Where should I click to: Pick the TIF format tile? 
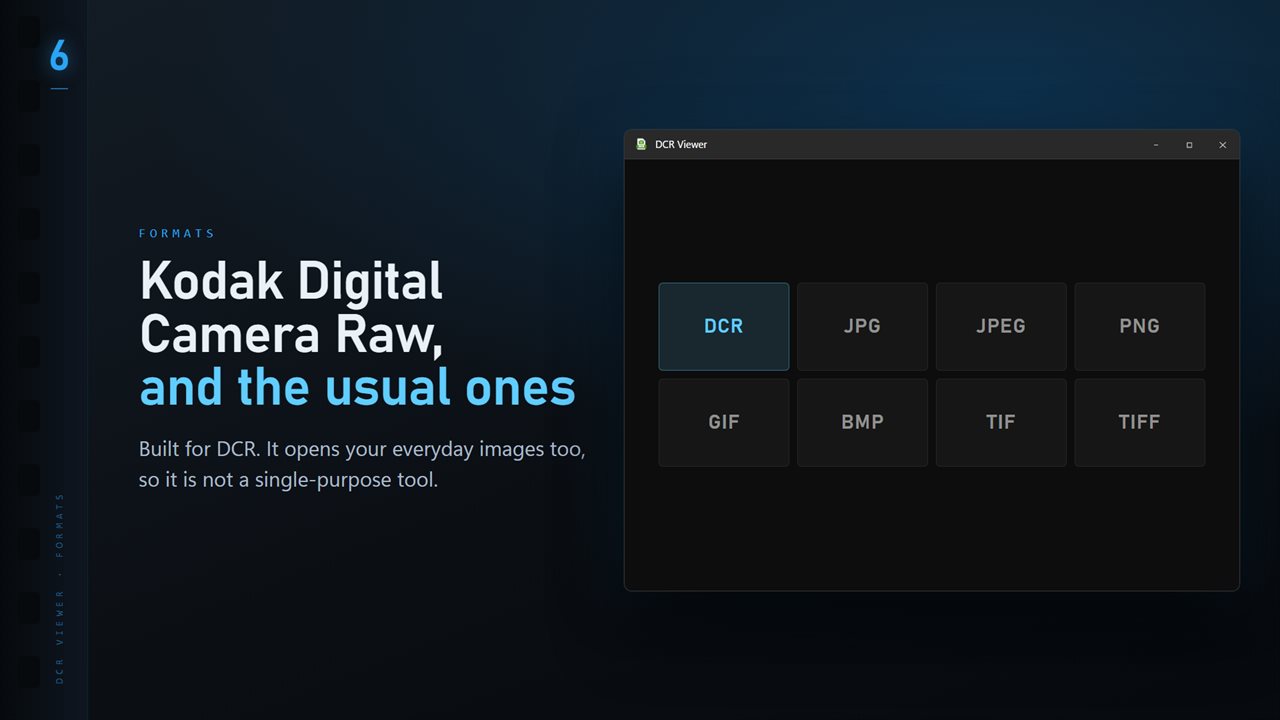[1001, 422]
